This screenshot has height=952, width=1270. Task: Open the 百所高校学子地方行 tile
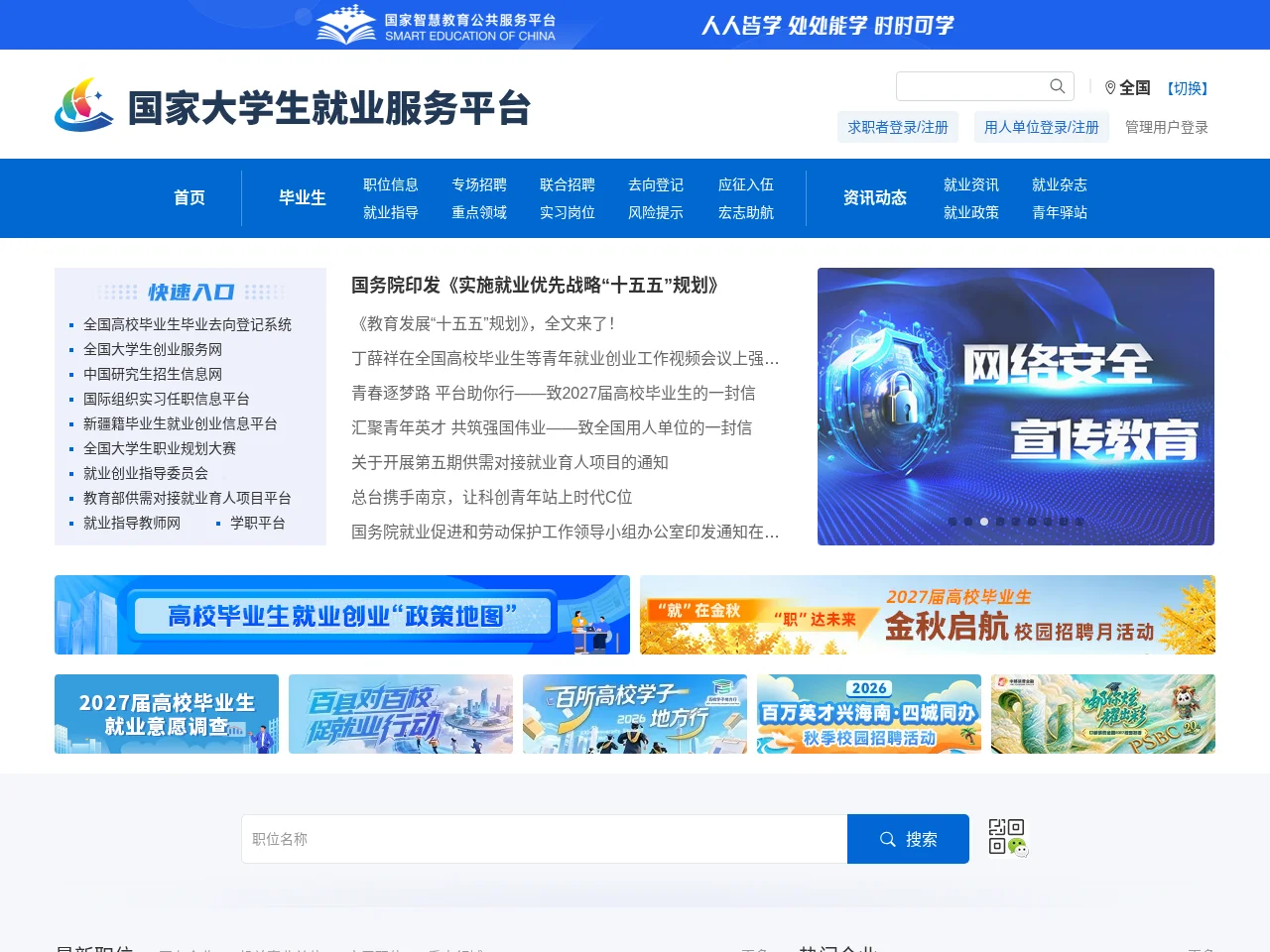tap(635, 714)
